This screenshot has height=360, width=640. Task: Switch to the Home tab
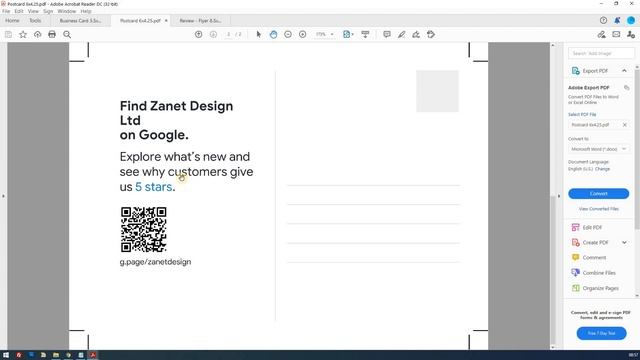[12, 20]
